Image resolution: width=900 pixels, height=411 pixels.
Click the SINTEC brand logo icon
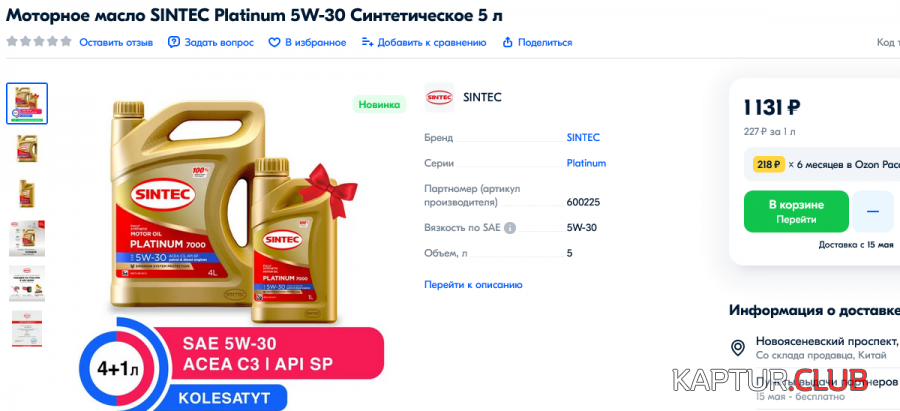[x=439, y=98]
